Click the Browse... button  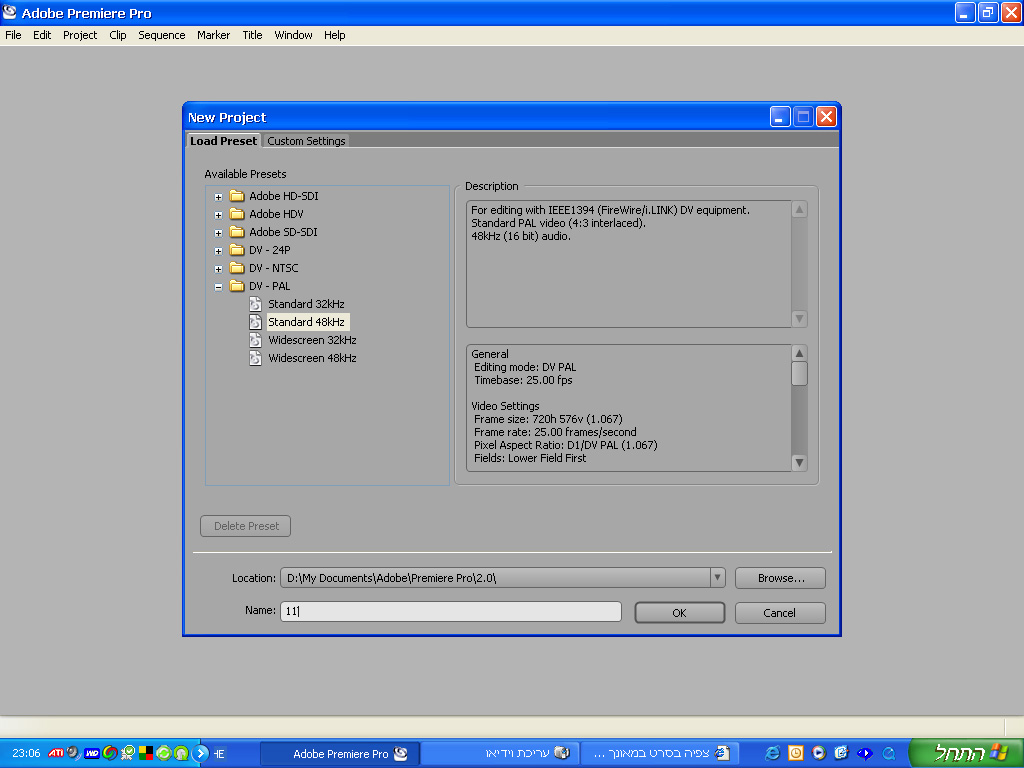click(780, 578)
